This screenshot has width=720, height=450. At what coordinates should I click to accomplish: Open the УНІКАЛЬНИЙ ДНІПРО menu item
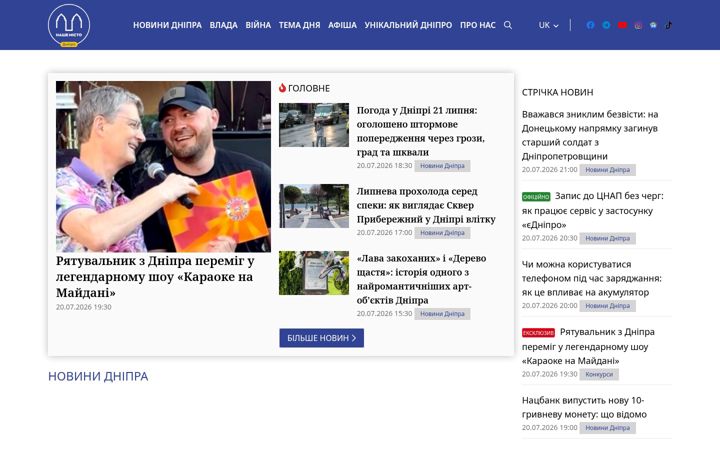coord(408,25)
